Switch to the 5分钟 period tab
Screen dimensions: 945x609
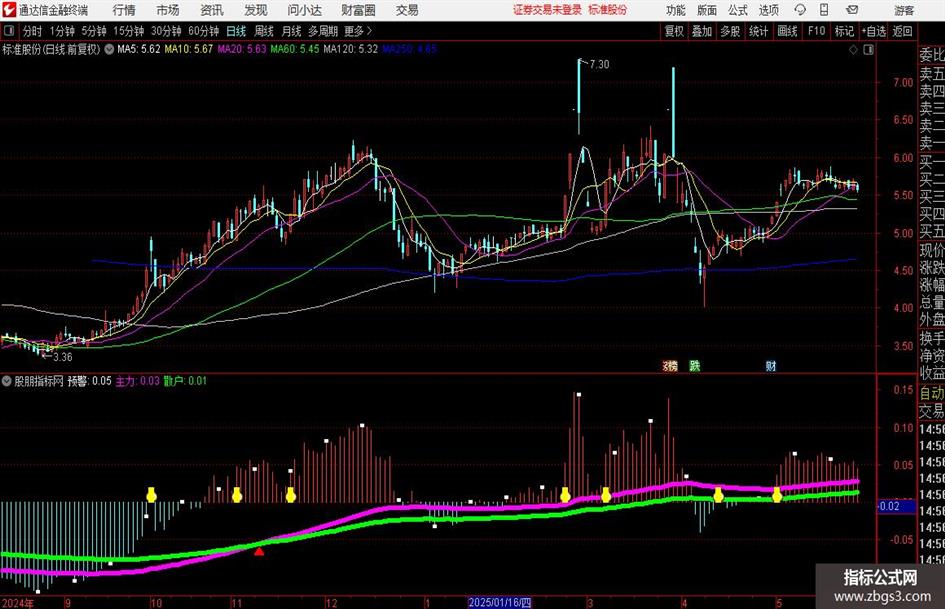pyautogui.click(x=94, y=31)
